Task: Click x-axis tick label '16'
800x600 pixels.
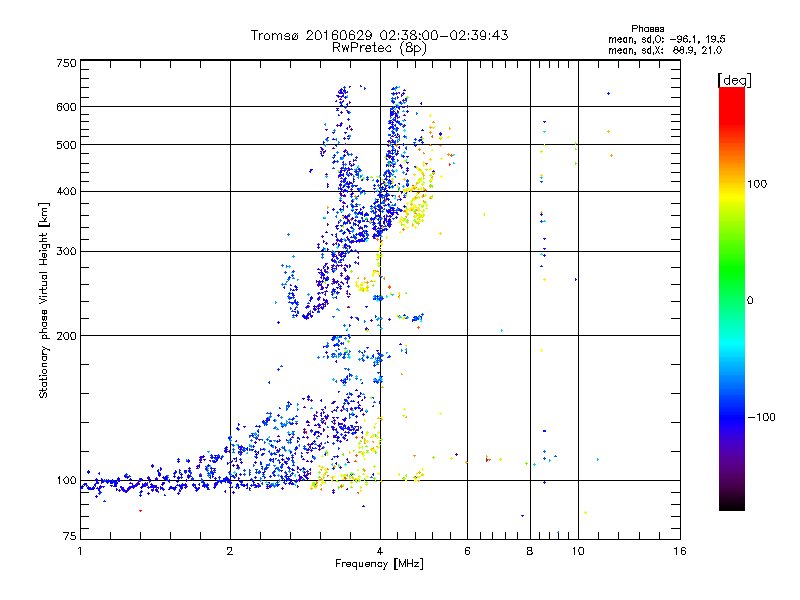Action: [x=680, y=551]
